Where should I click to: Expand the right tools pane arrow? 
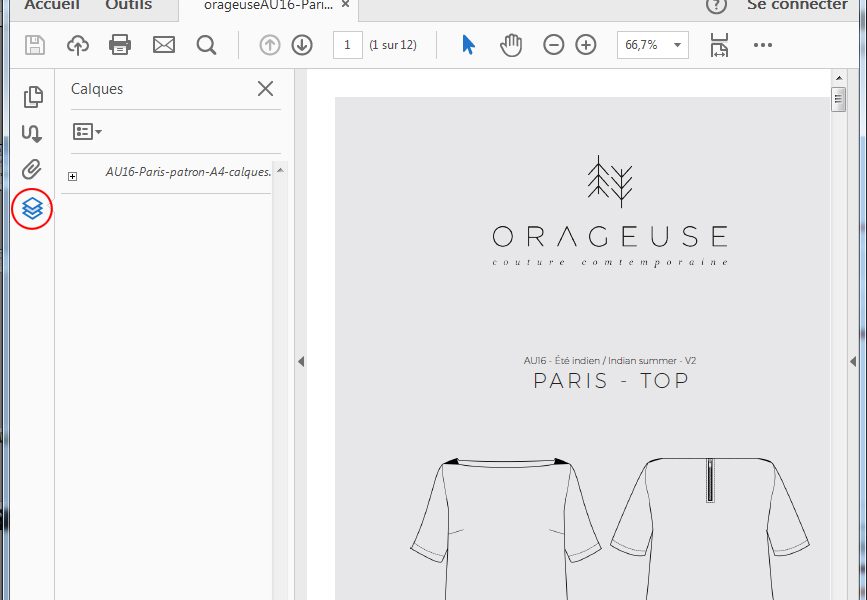click(853, 362)
